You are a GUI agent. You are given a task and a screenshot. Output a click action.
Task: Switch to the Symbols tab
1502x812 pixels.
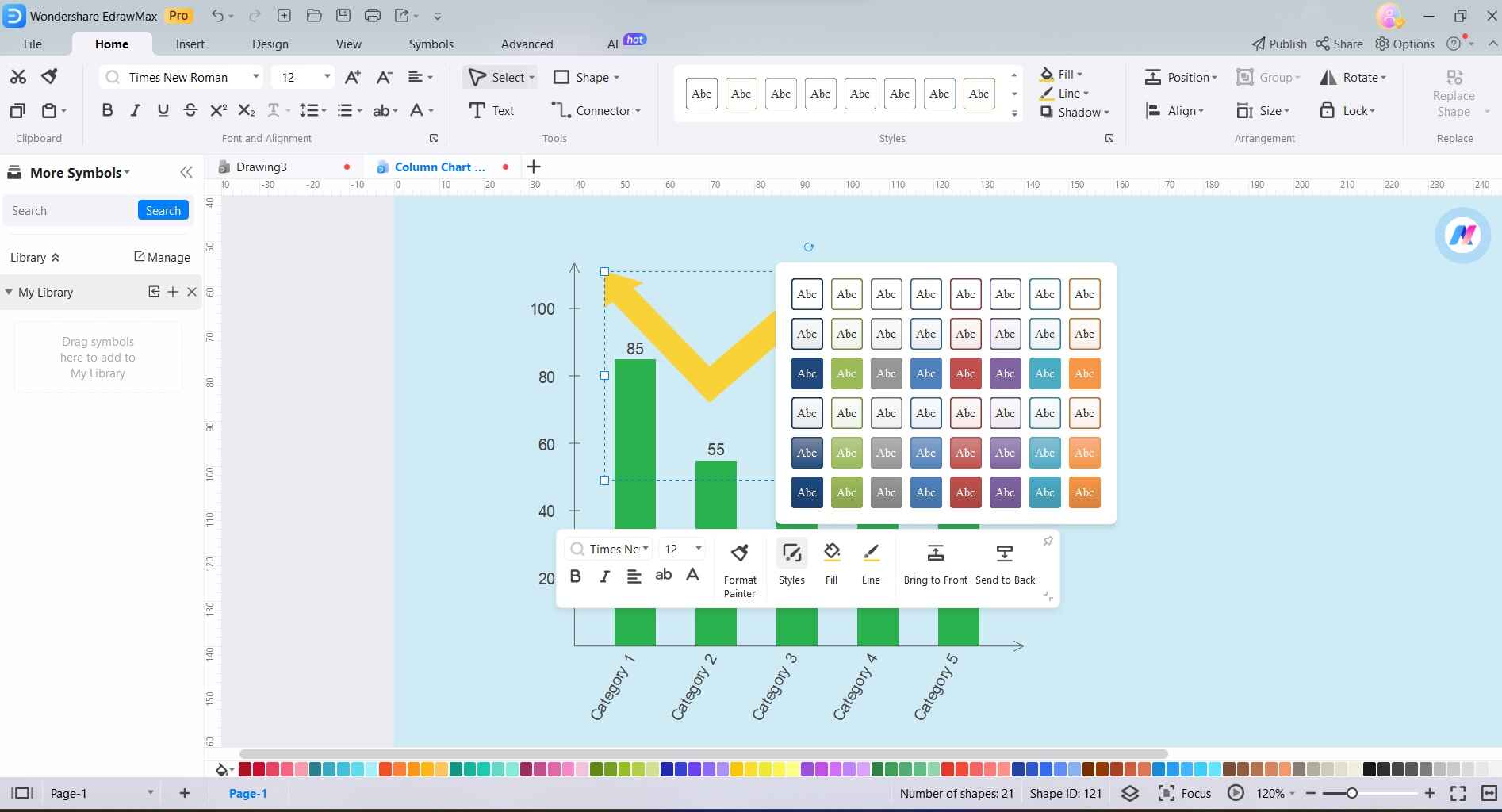[x=431, y=44]
